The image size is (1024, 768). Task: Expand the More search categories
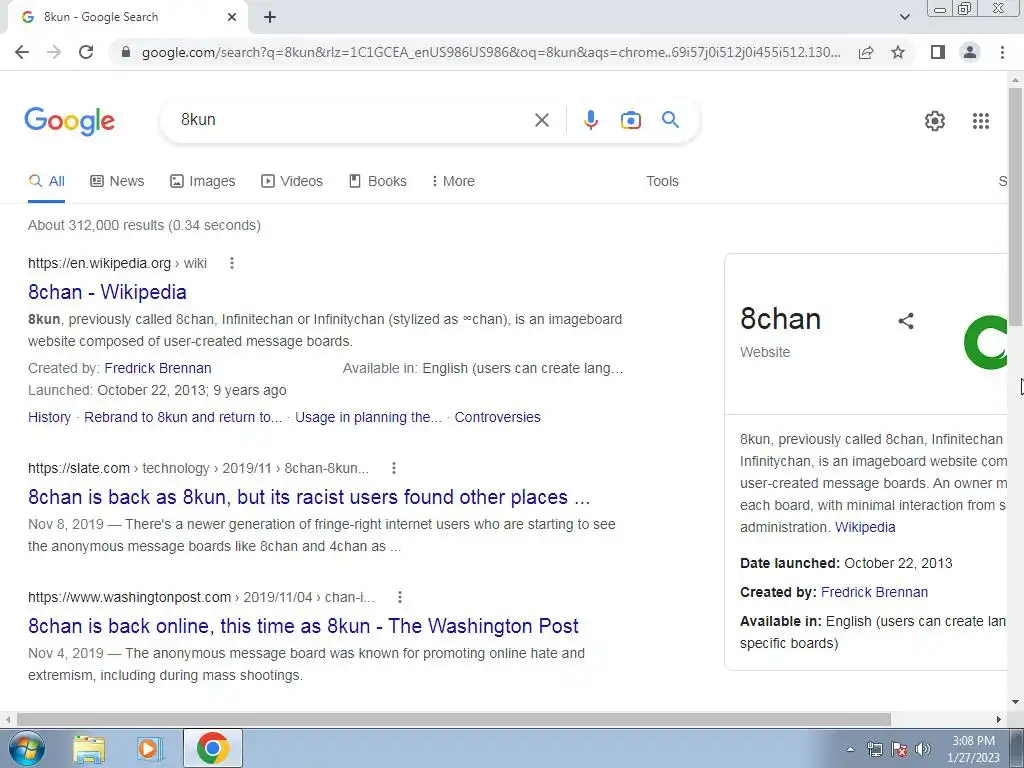[453, 181]
